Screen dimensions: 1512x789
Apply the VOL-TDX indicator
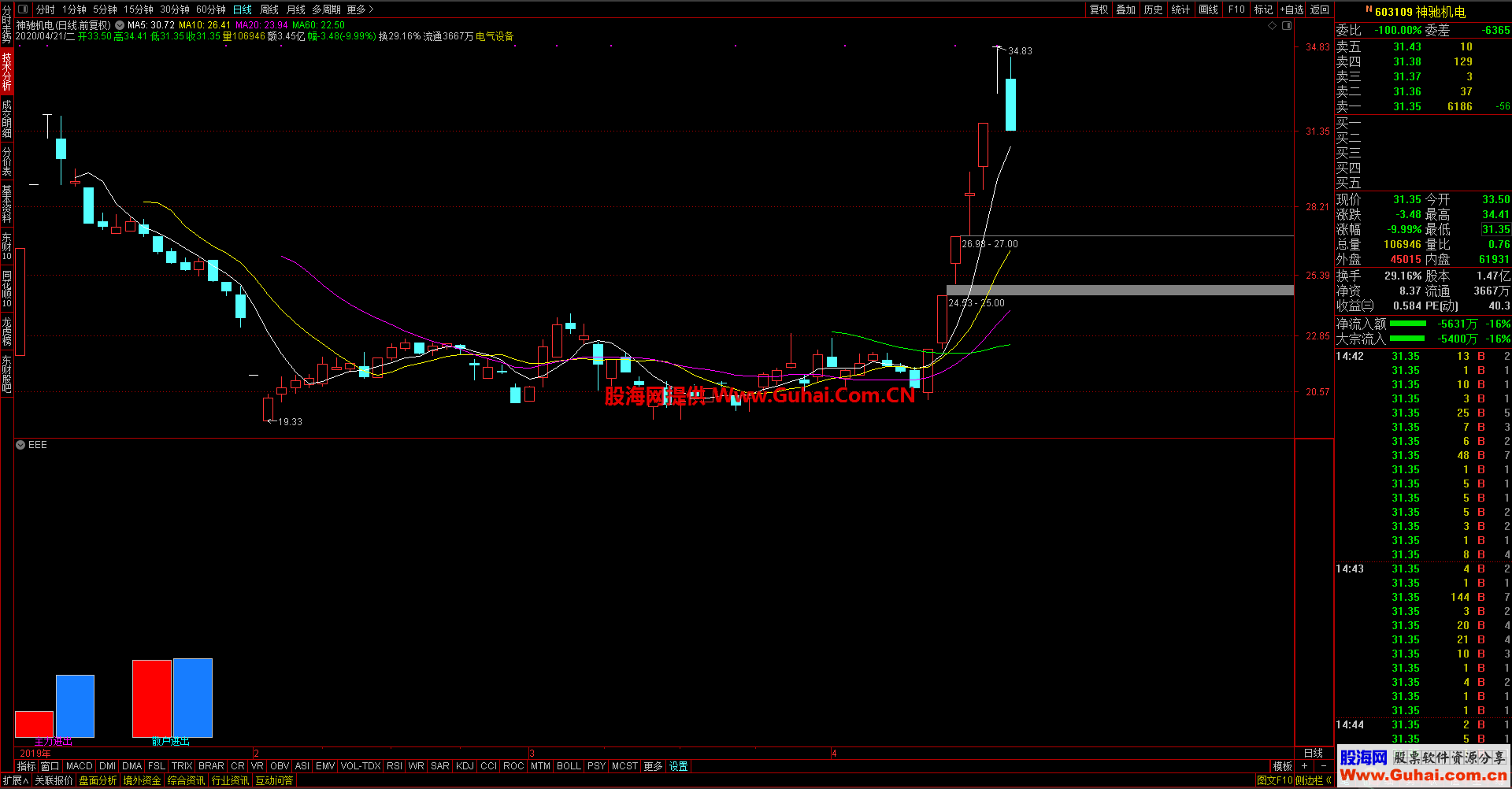(361, 766)
